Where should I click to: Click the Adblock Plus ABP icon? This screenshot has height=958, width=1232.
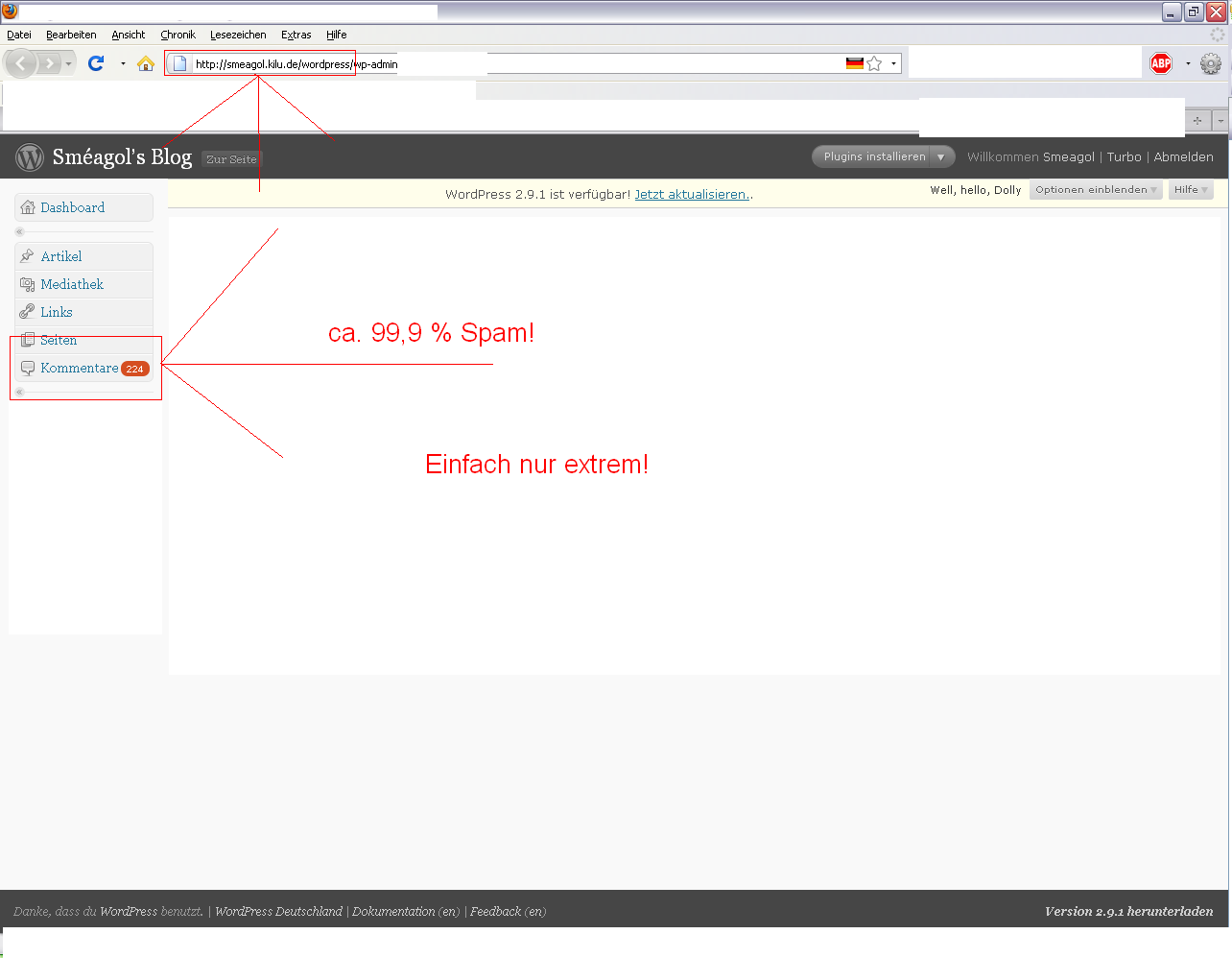tap(1161, 63)
